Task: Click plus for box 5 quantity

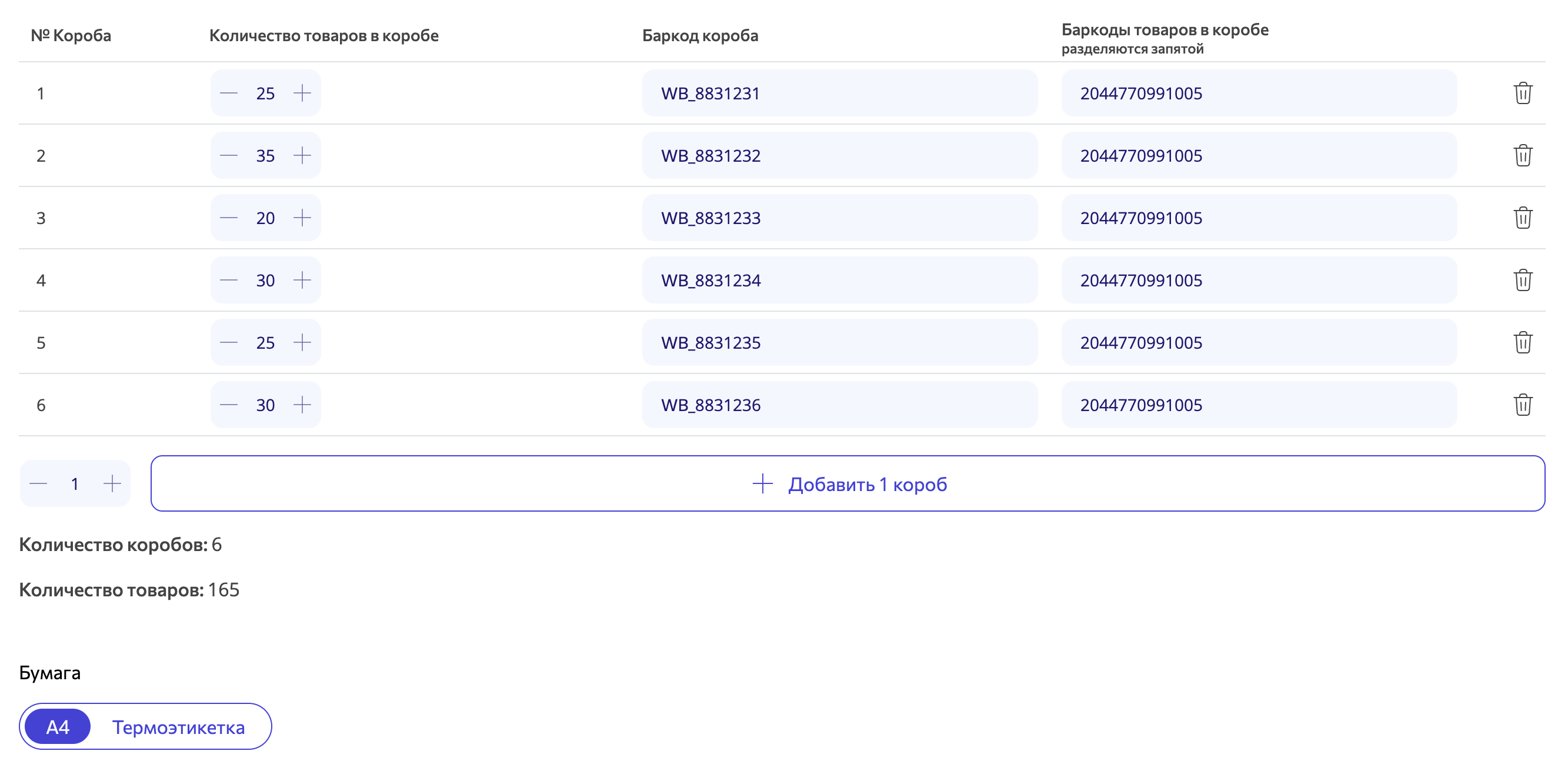Action: [302, 342]
